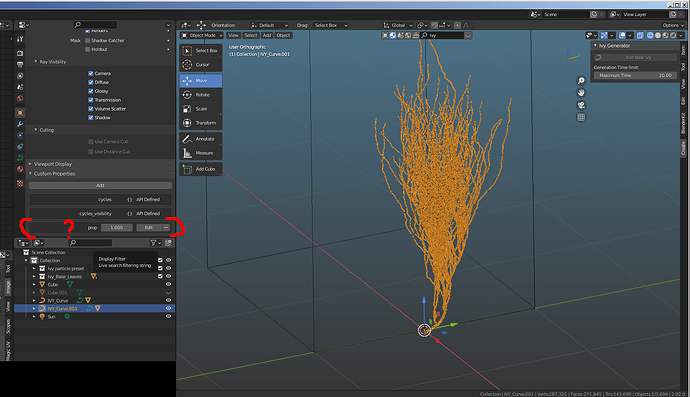Viewport: 690px width, 397px height.
Task: Open the viewport View menu
Action: (233, 35)
